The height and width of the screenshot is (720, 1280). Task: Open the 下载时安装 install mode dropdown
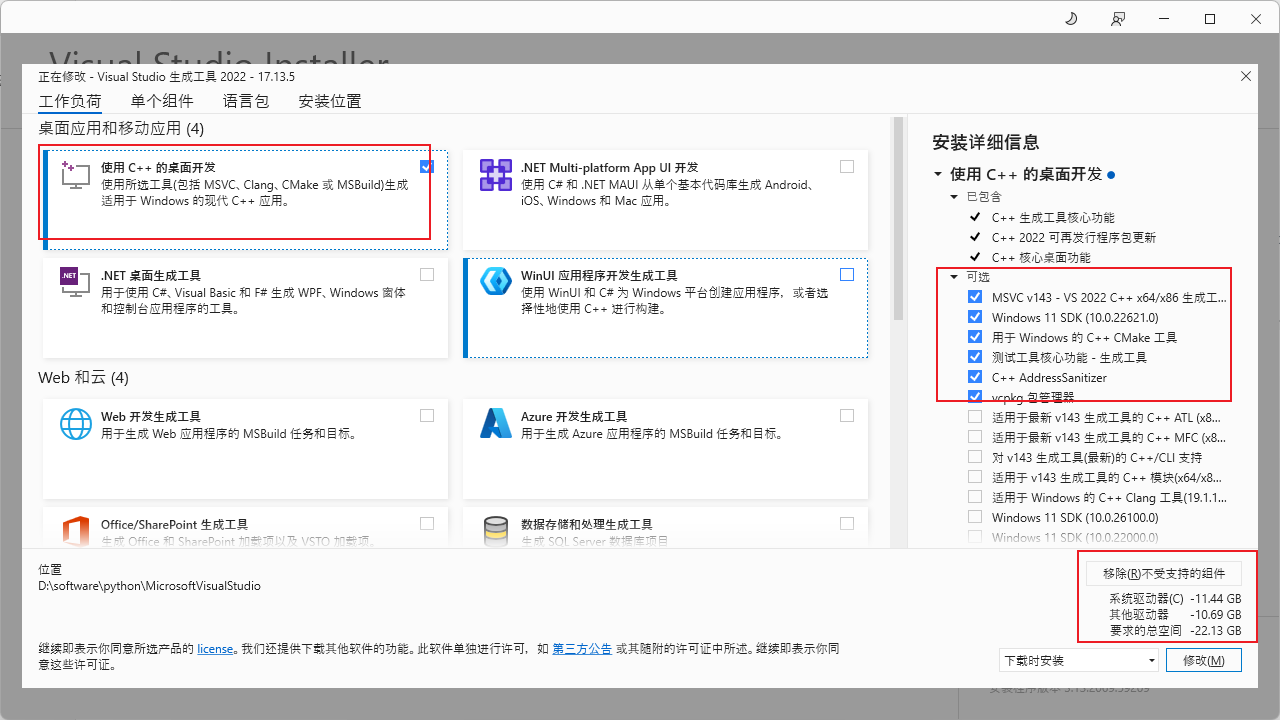[x=1078, y=660]
